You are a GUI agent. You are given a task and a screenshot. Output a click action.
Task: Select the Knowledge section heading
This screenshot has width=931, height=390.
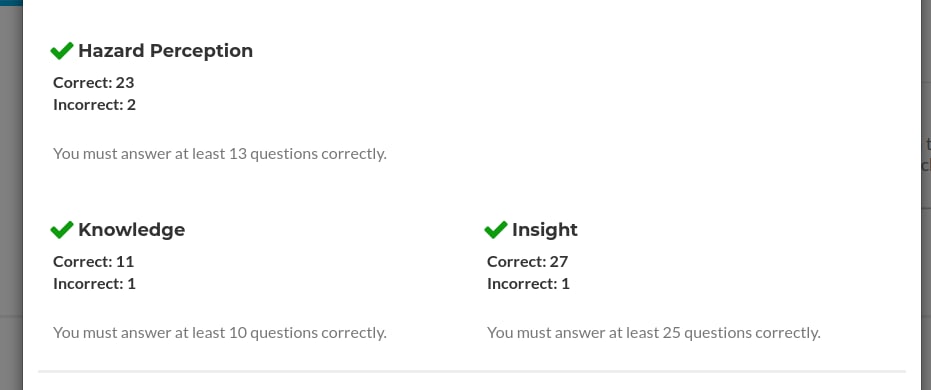pos(131,230)
